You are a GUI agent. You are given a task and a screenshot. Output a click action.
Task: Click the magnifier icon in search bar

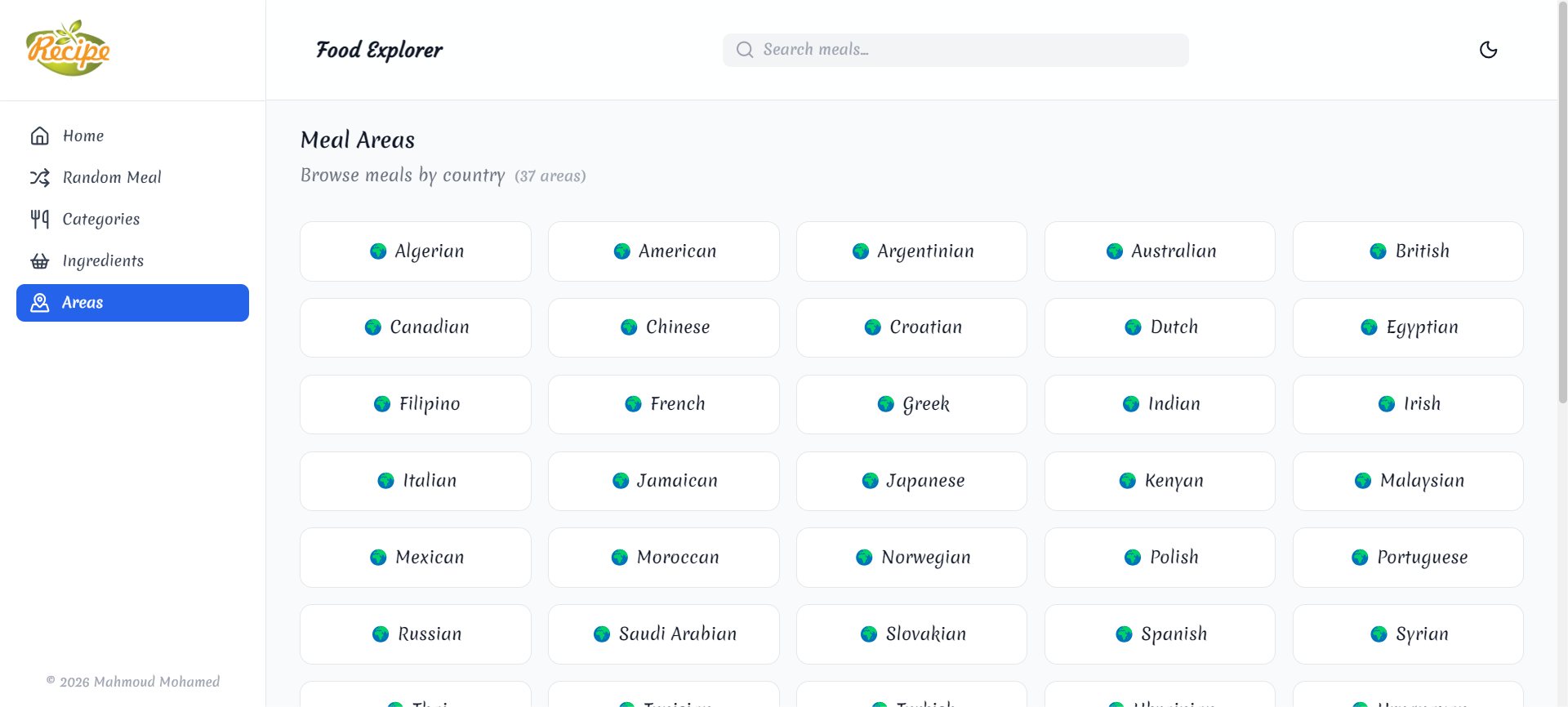pyautogui.click(x=745, y=50)
